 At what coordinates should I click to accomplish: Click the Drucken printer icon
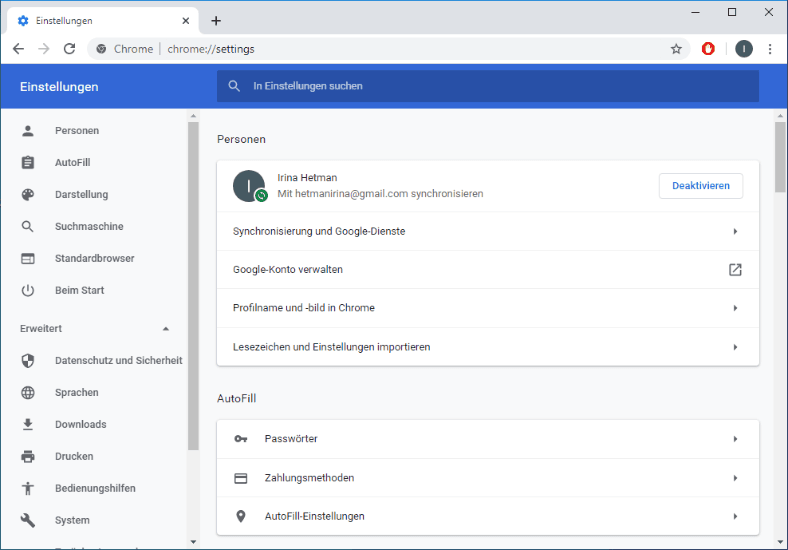[x=28, y=456]
